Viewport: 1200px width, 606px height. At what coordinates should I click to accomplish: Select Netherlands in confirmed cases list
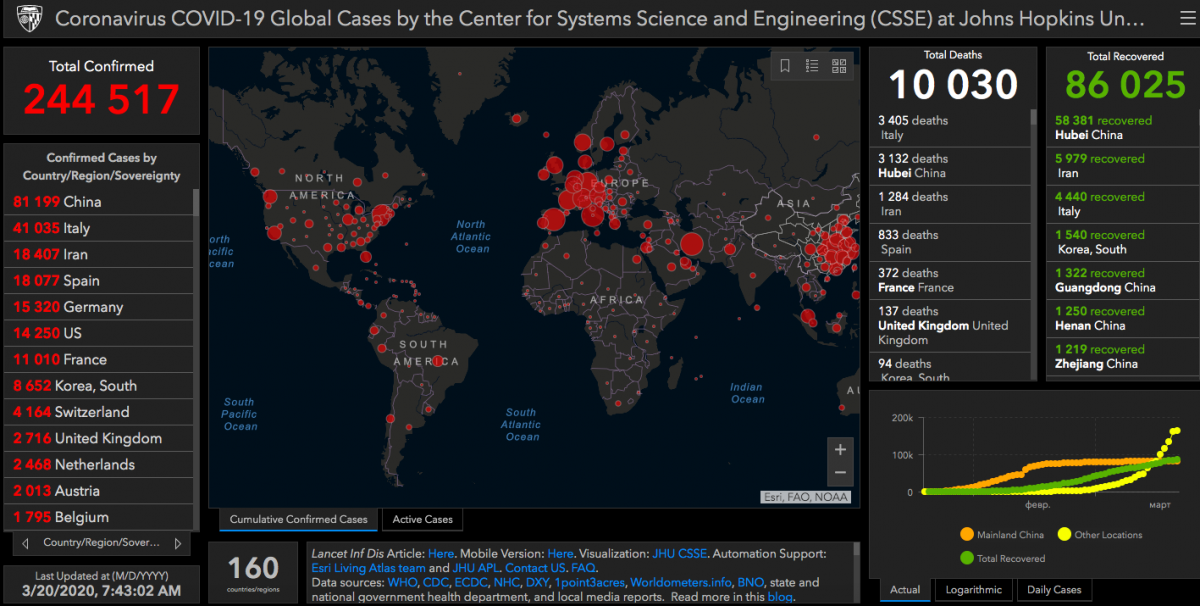click(98, 464)
